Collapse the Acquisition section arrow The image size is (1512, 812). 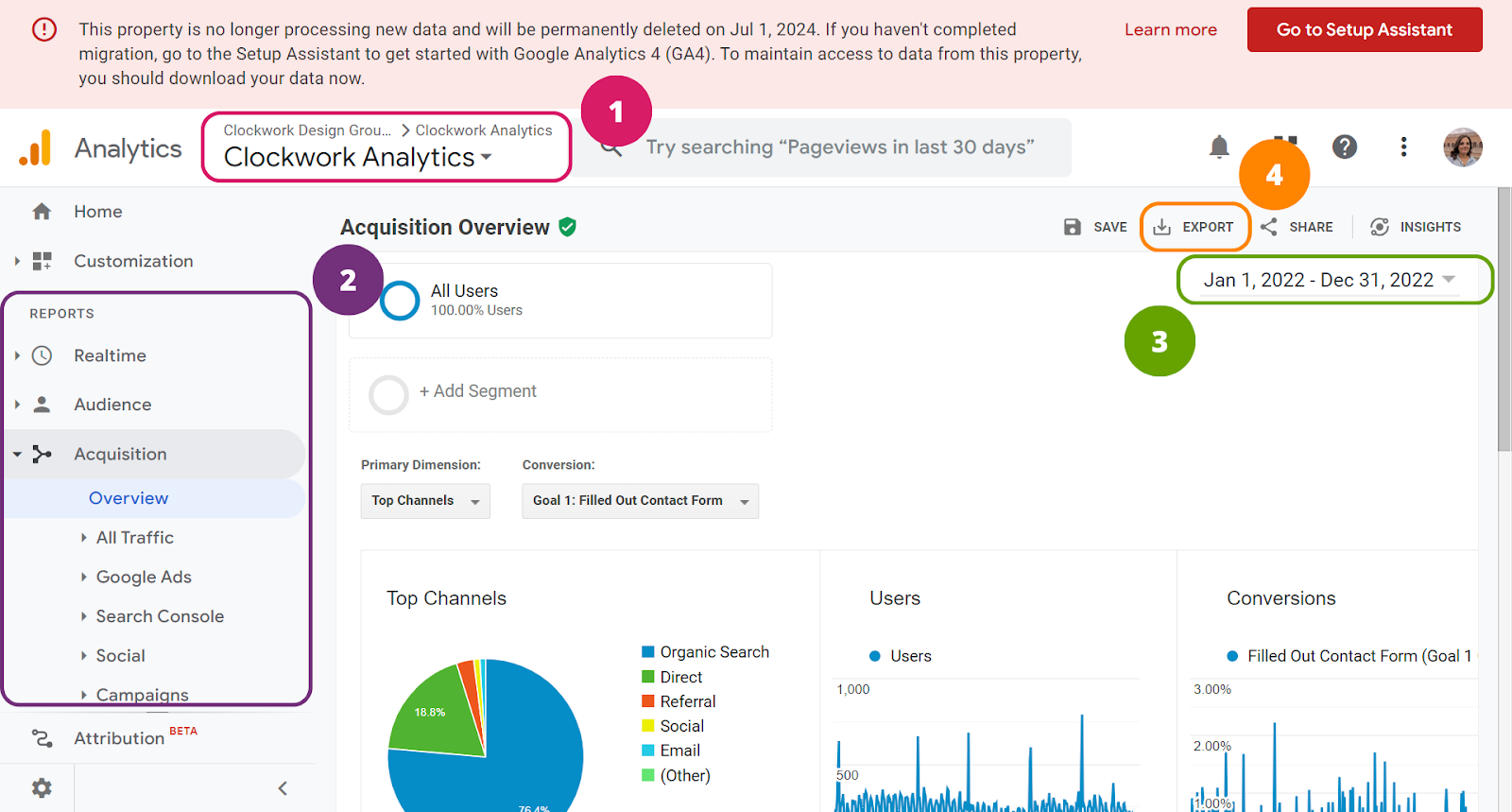pos(17,455)
